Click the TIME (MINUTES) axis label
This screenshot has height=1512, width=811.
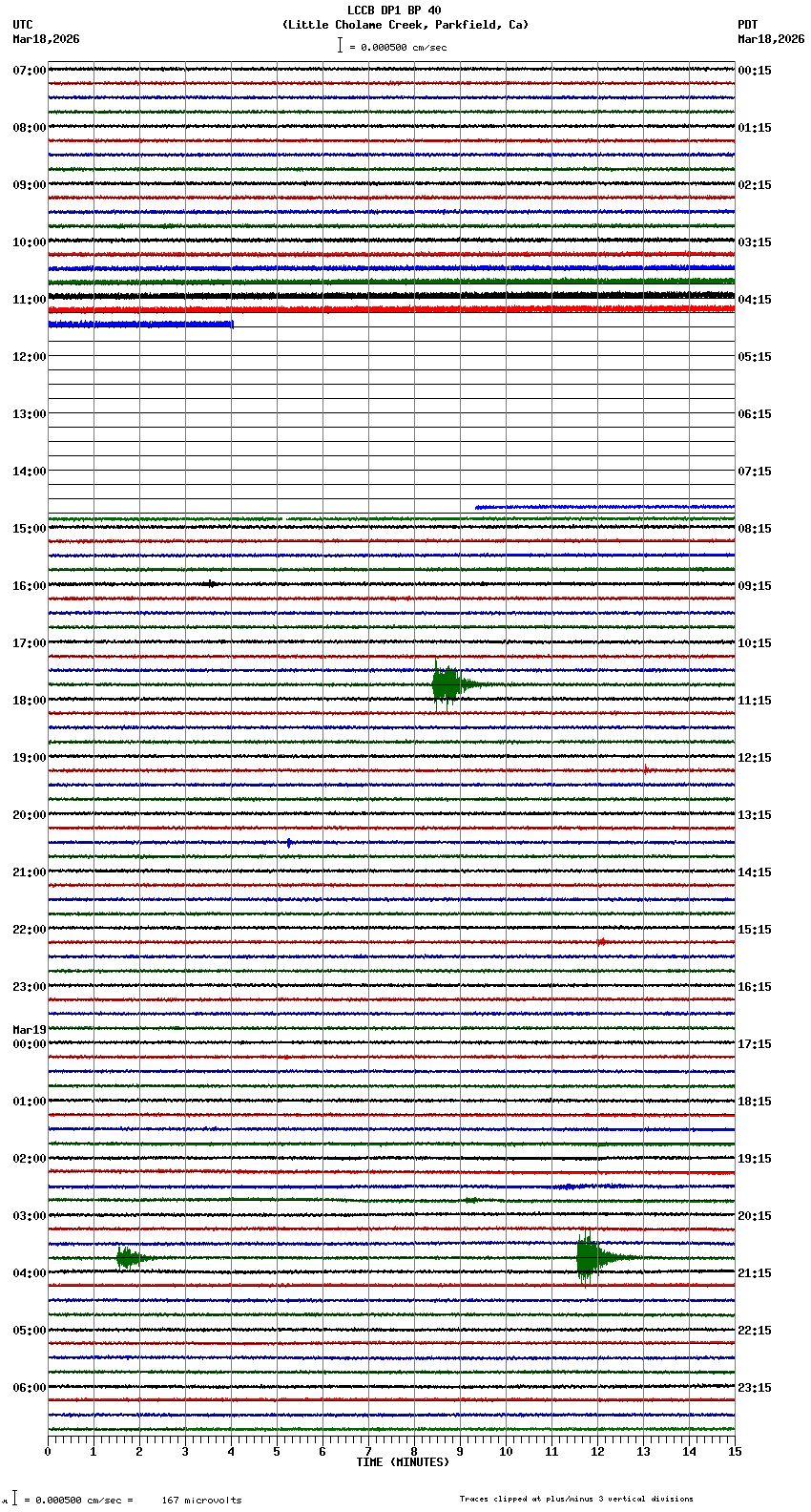coord(403,1462)
